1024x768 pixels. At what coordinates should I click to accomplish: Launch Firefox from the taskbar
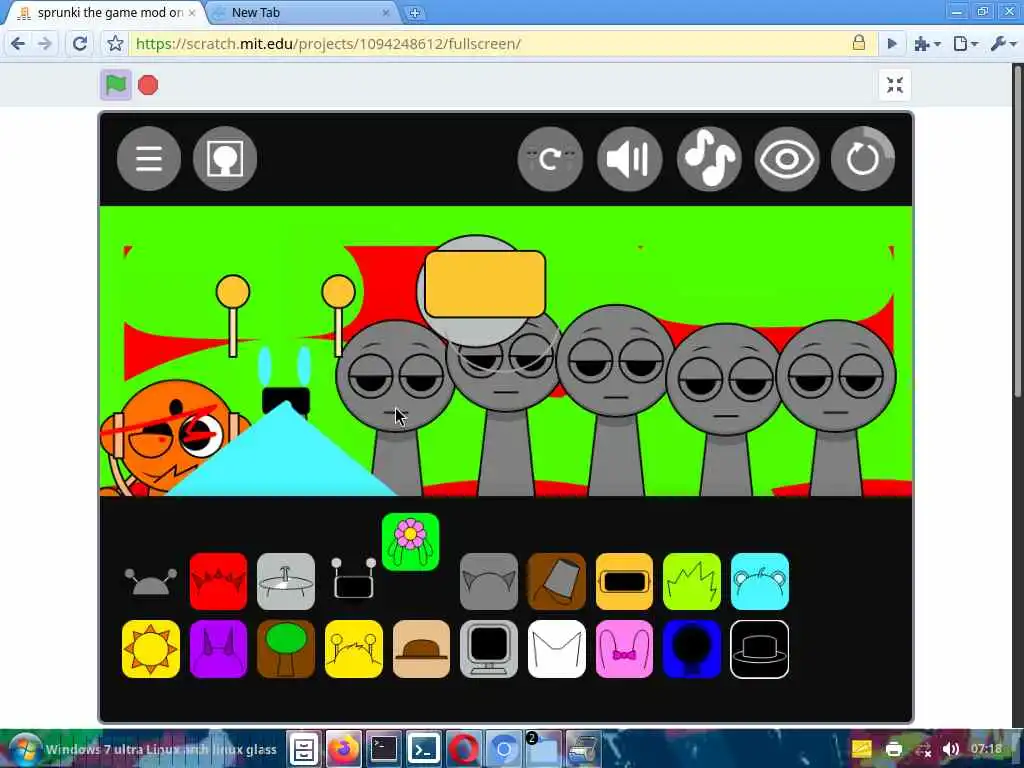click(344, 749)
